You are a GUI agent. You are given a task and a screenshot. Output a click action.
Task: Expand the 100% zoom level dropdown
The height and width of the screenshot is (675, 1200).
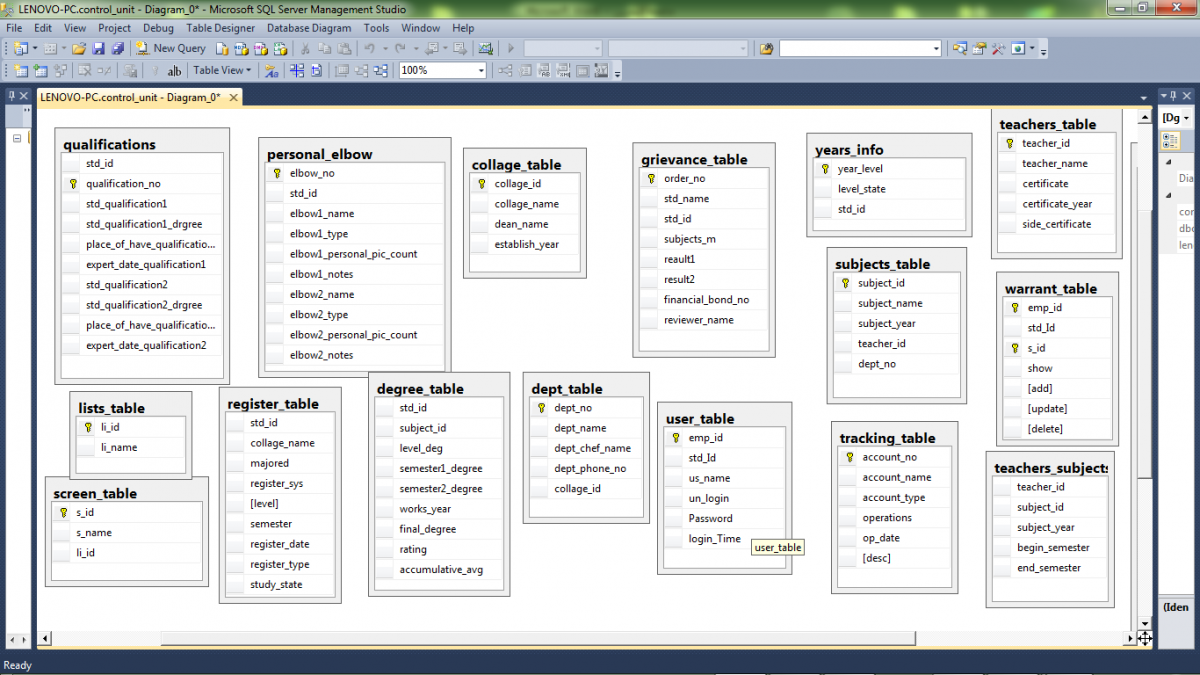coord(481,71)
